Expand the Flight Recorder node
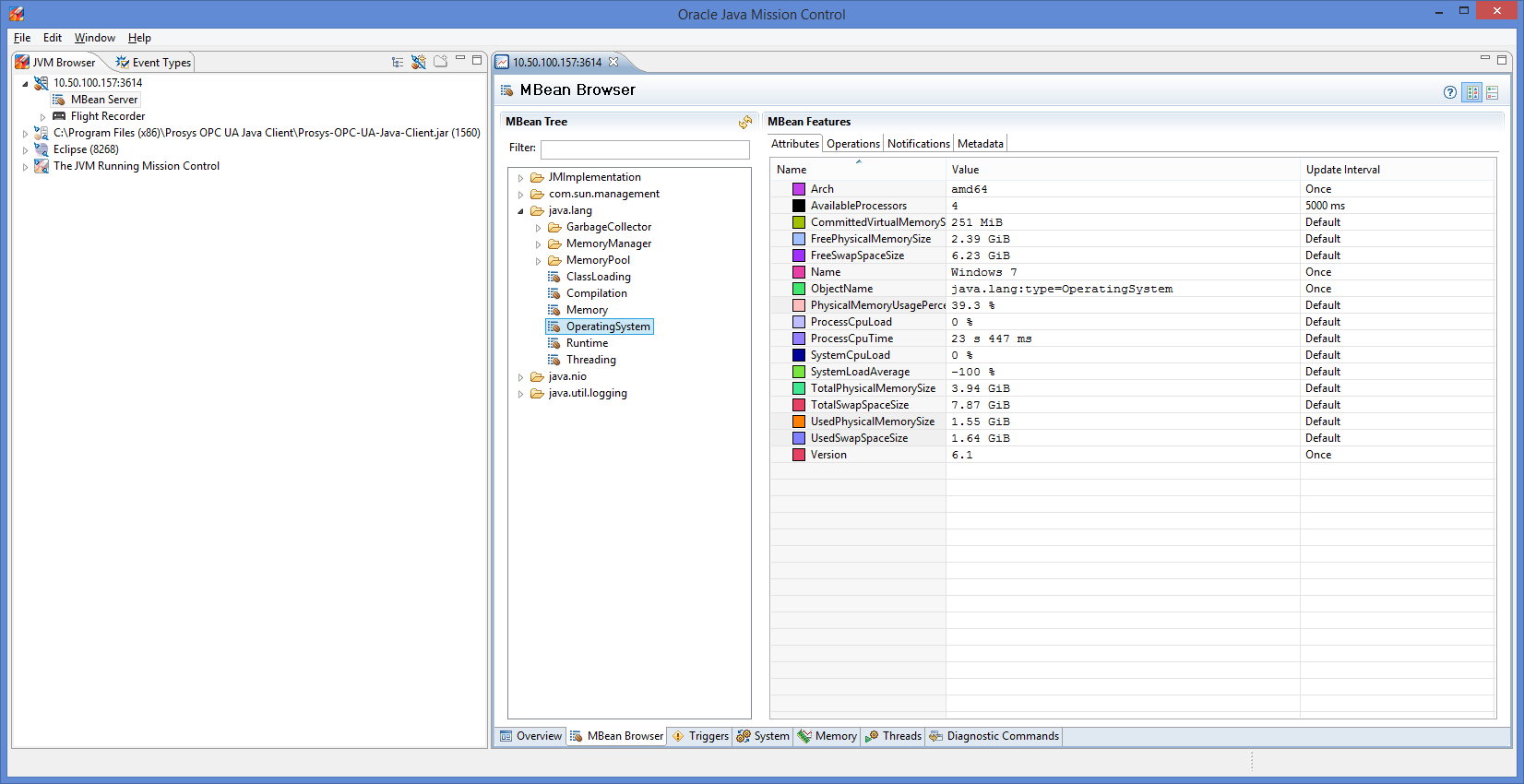This screenshot has width=1524, height=784. pos(42,117)
